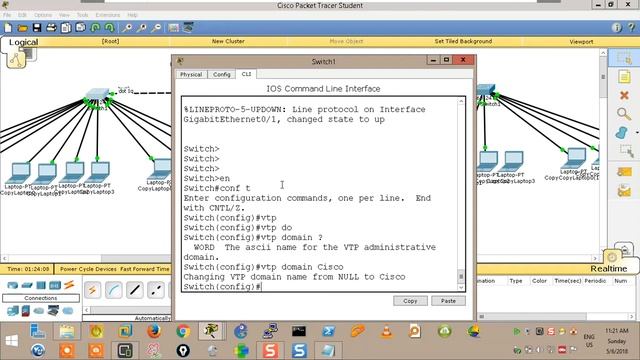Viewport: 640px width, 360px height.
Task: Click the help question mark icon
Action: 631,28
